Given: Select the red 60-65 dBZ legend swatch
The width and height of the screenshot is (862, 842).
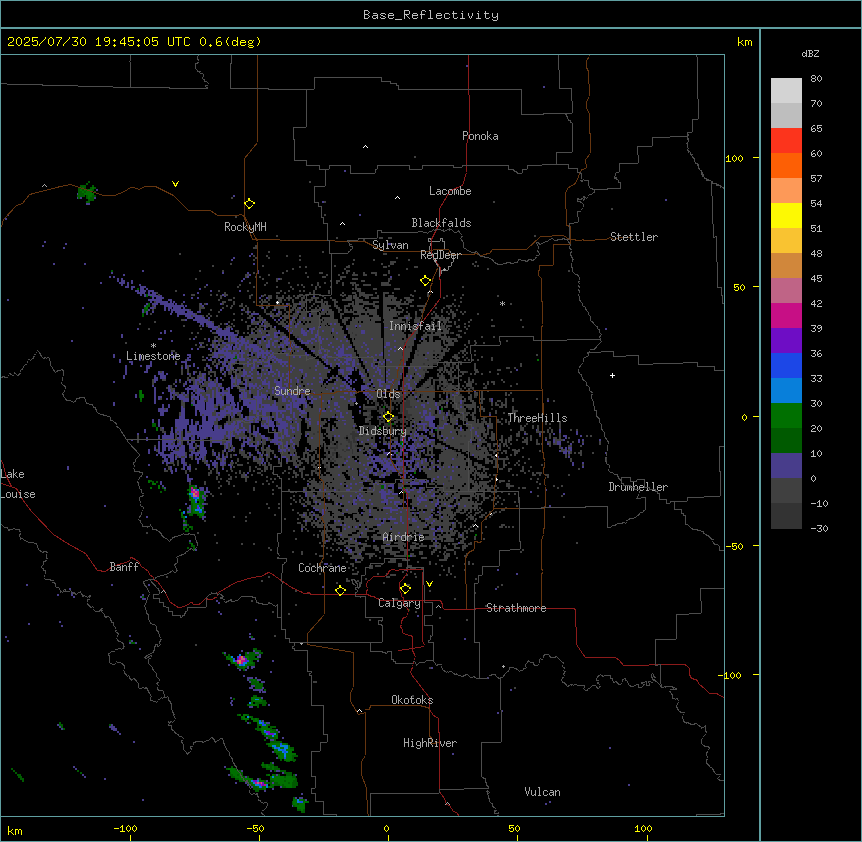Looking at the screenshot, I should (786, 141).
